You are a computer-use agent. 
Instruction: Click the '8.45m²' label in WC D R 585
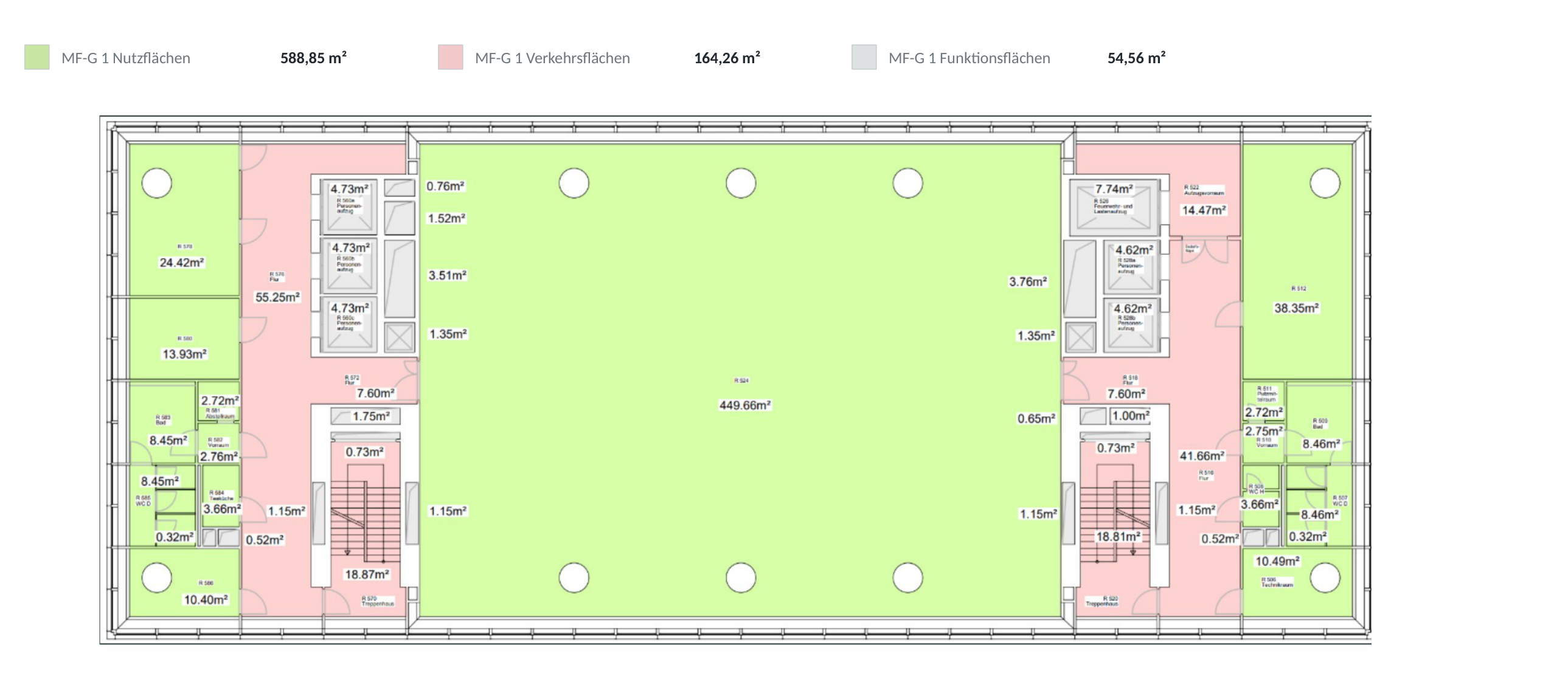pyautogui.click(x=160, y=481)
